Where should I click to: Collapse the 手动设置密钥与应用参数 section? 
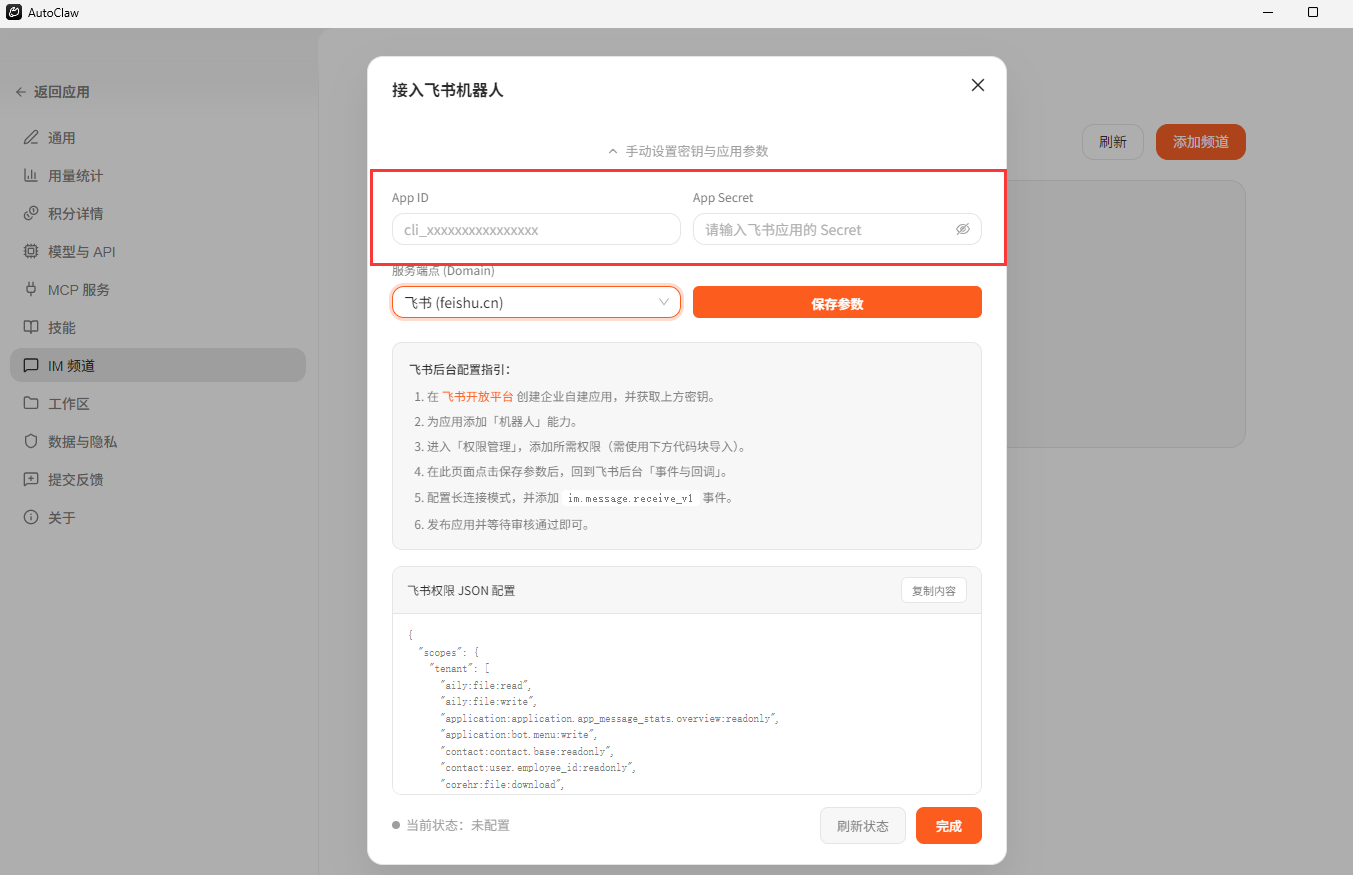[x=688, y=151]
